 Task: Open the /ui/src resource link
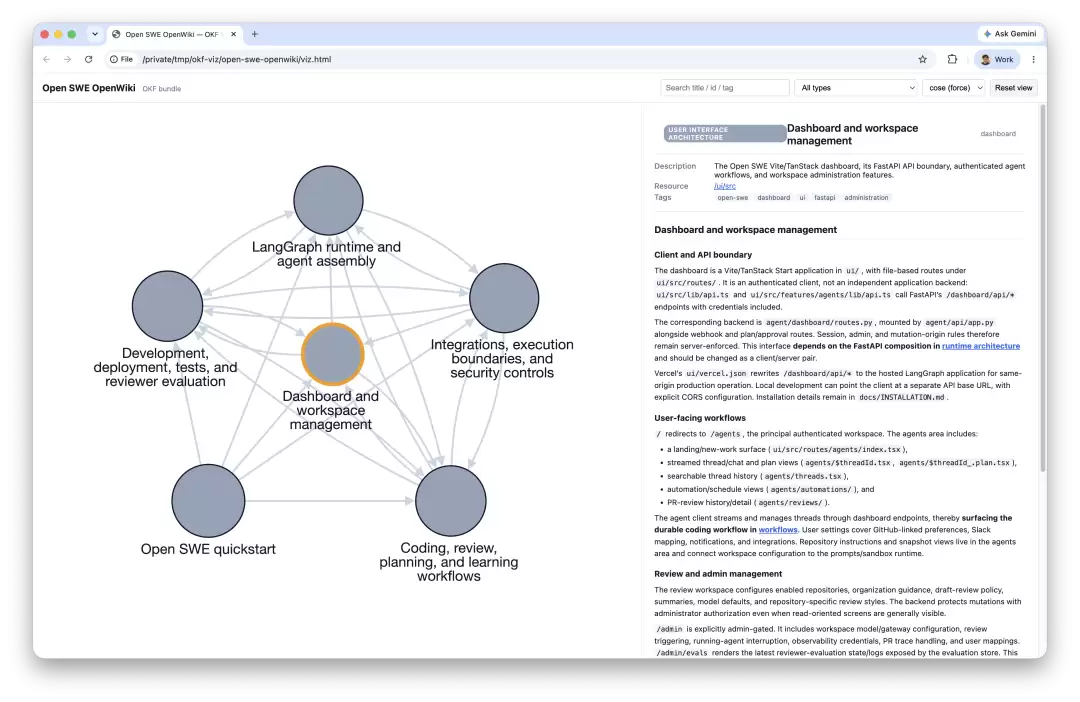pos(725,186)
